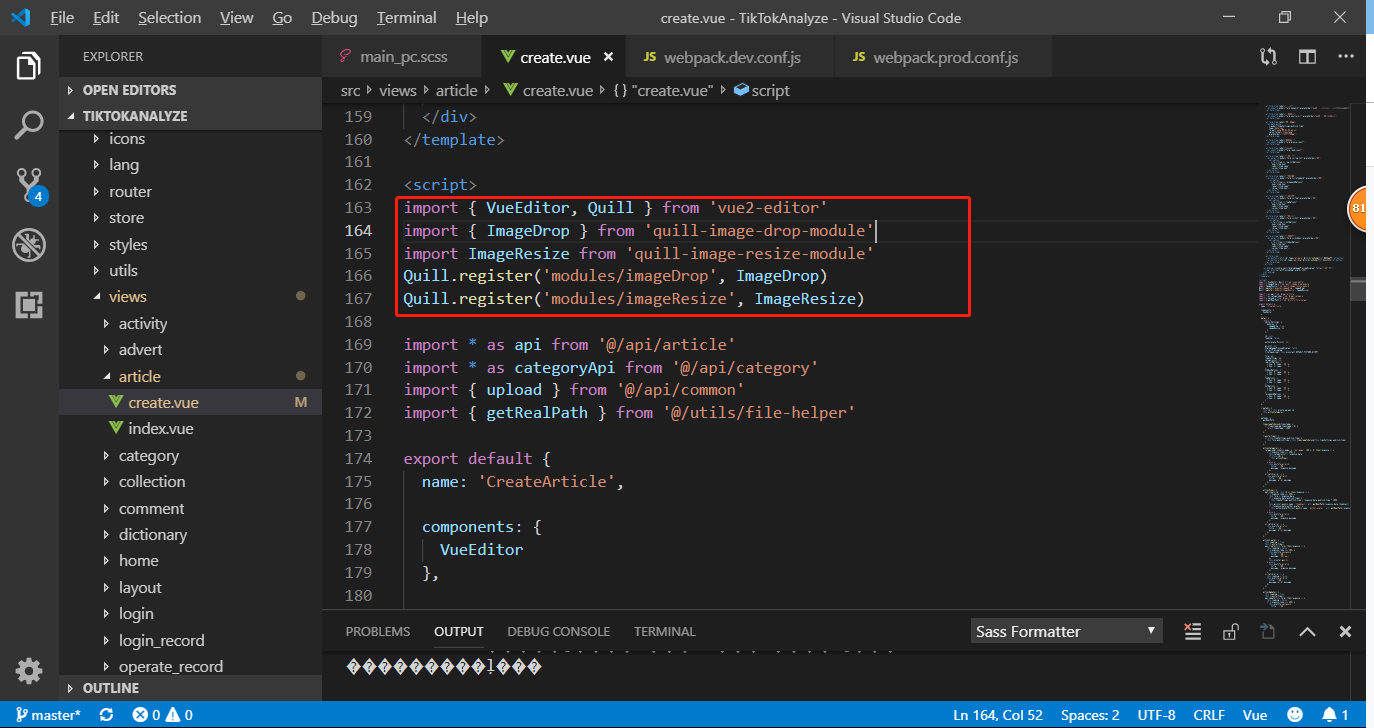Maximize the panel with the up chevron
The height and width of the screenshot is (728, 1374).
(1307, 631)
